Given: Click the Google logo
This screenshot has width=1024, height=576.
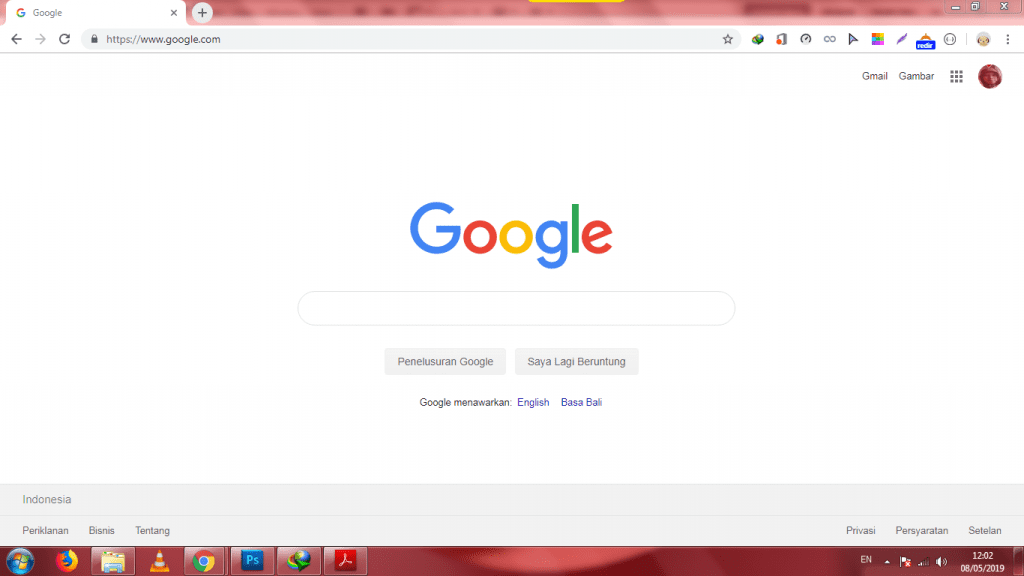Looking at the screenshot, I should point(511,234).
